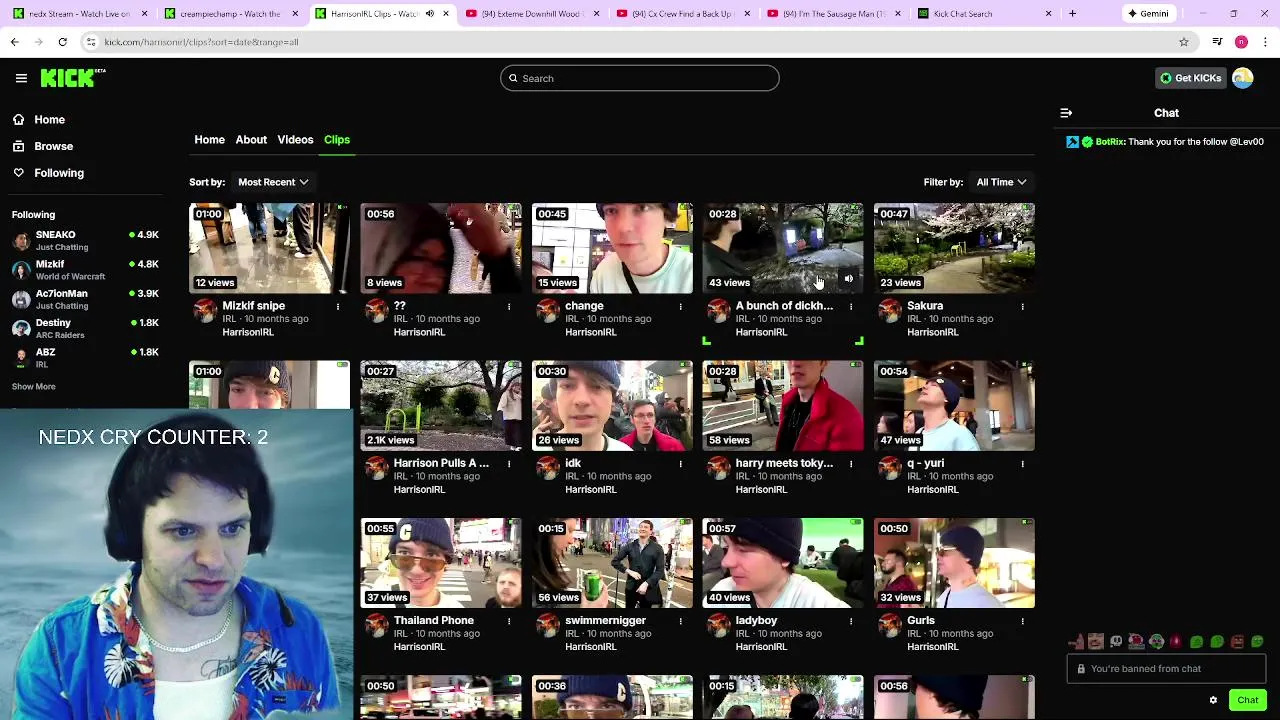Click the swimmernigger clip title
Viewport: 1280px width, 720px height.
pos(605,621)
